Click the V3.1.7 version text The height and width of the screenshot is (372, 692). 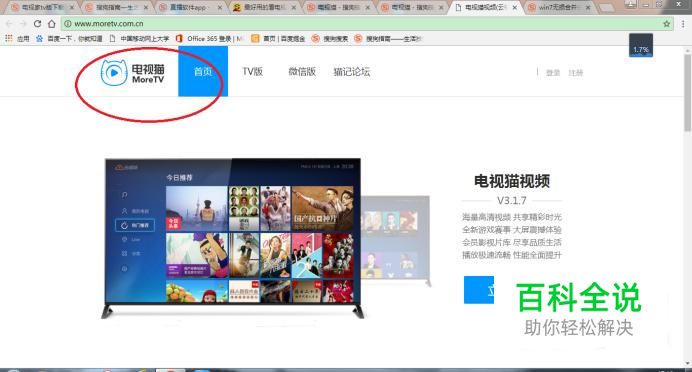coord(512,201)
